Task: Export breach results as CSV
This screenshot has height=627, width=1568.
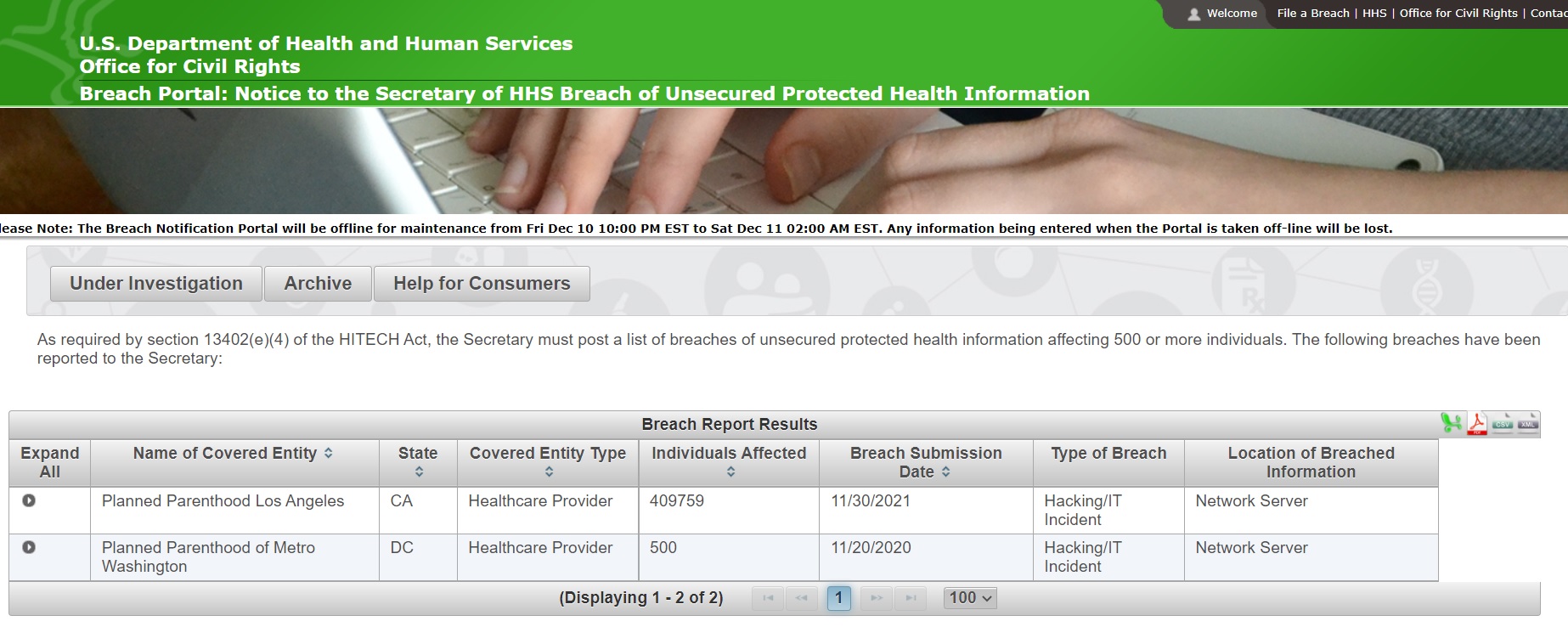Action: [1503, 423]
